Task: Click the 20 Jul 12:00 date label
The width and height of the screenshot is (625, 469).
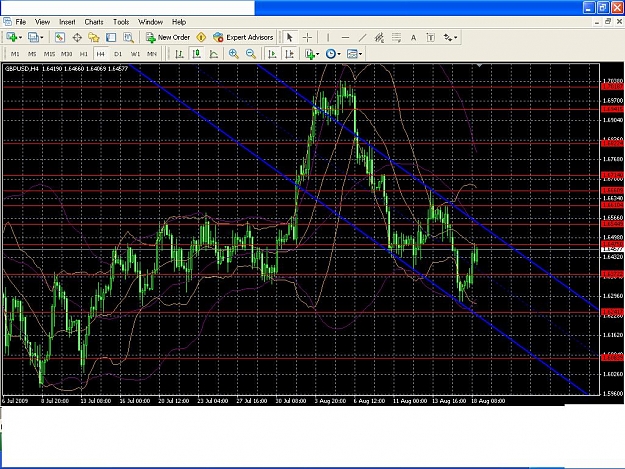Action: tap(173, 400)
